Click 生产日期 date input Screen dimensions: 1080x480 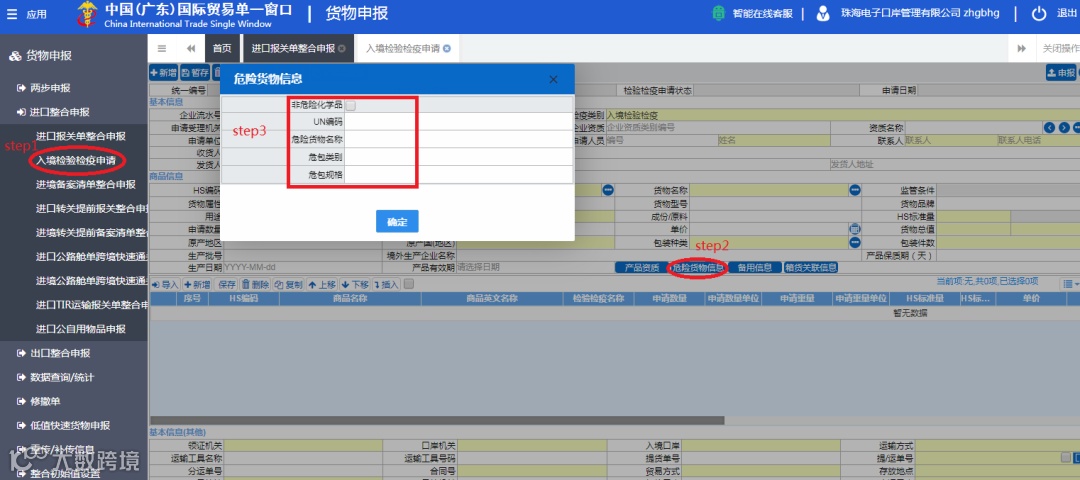(x=302, y=268)
